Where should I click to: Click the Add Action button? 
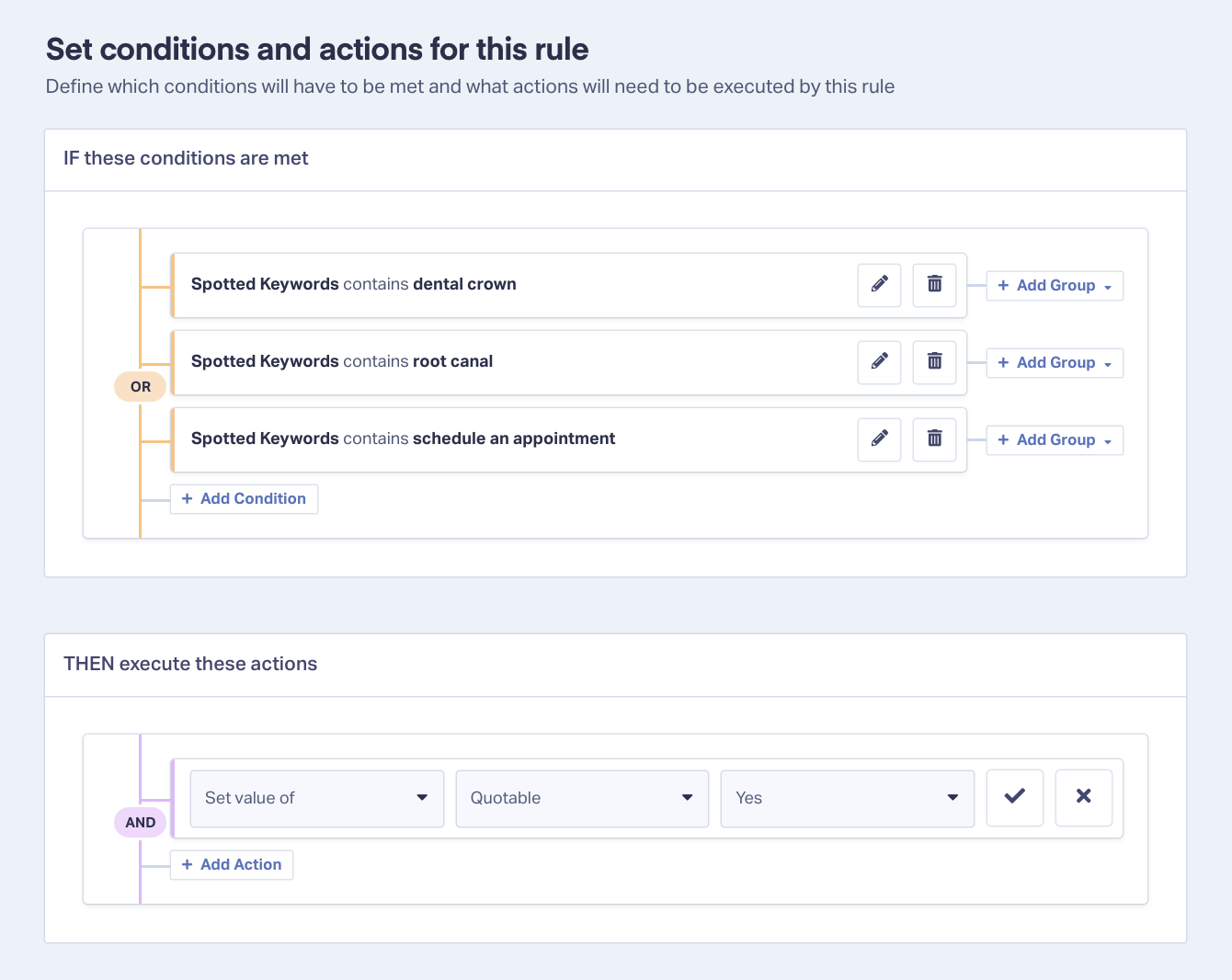232,865
